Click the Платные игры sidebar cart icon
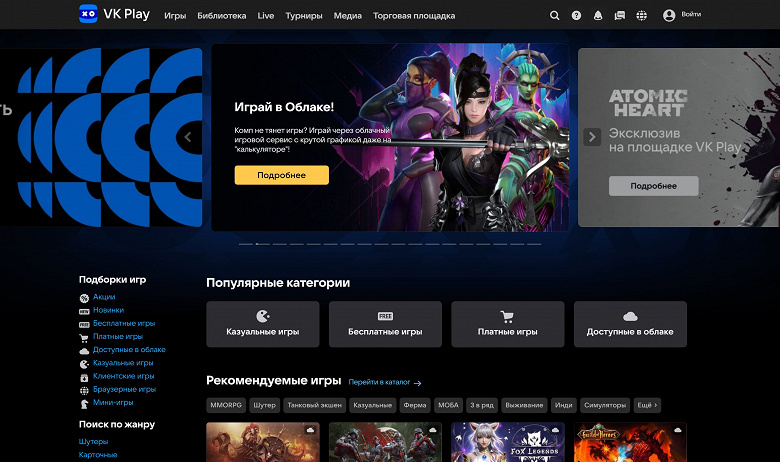 coord(84,338)
